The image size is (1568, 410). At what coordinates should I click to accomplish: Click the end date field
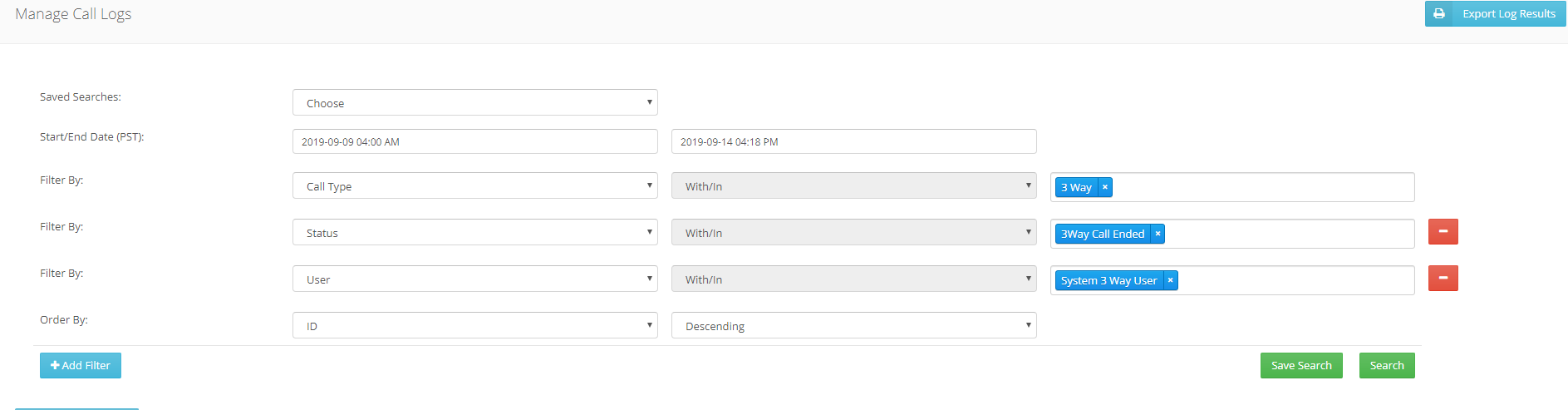[854, 141]
